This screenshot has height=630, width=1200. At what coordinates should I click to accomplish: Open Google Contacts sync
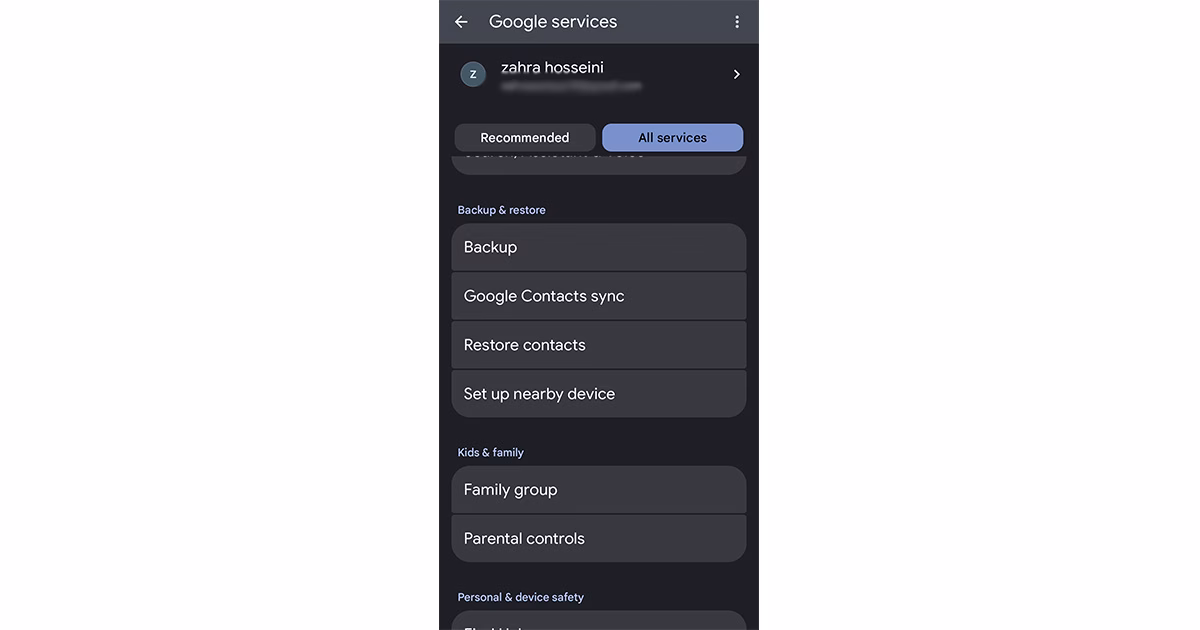coord(598,296)
